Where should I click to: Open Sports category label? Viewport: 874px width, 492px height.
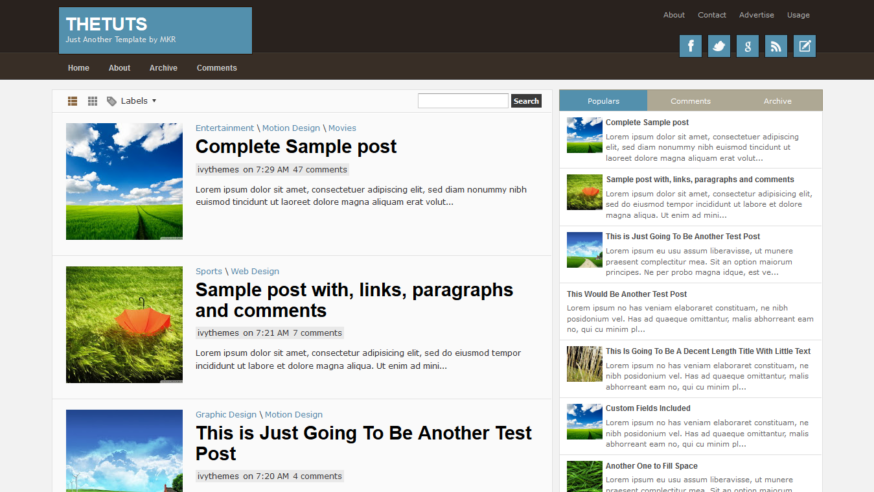tap(208, 271)
